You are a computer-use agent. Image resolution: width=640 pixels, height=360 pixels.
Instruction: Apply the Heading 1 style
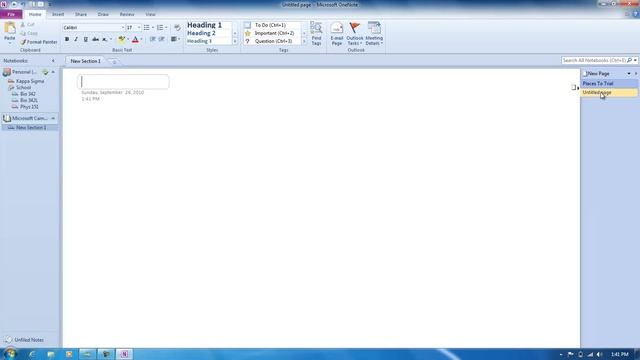point(204,25)
